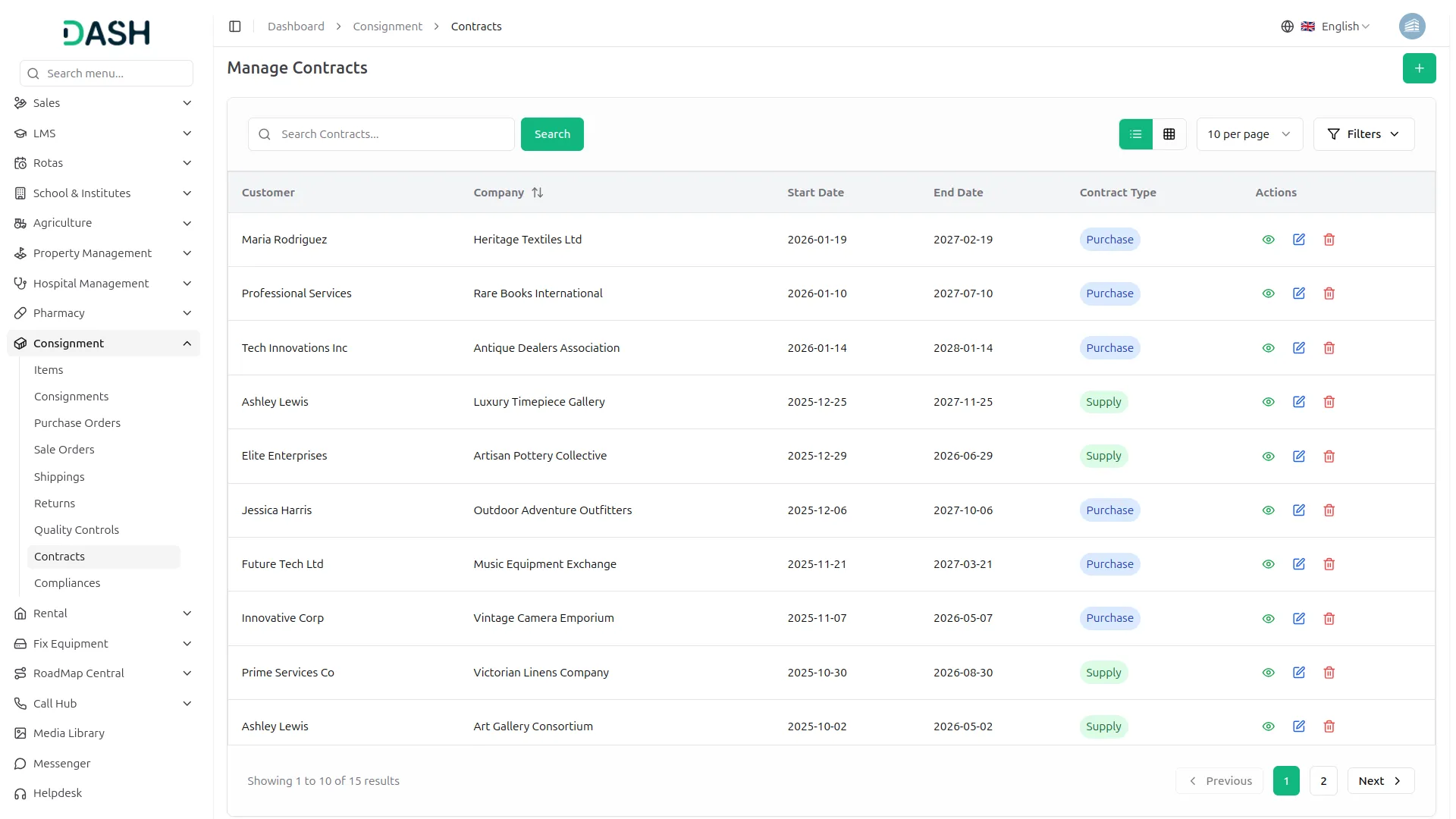This screenshot has height=819, width=1456.
Task: Toggle the sidebar collapse icon
Action: coord(235,27)
